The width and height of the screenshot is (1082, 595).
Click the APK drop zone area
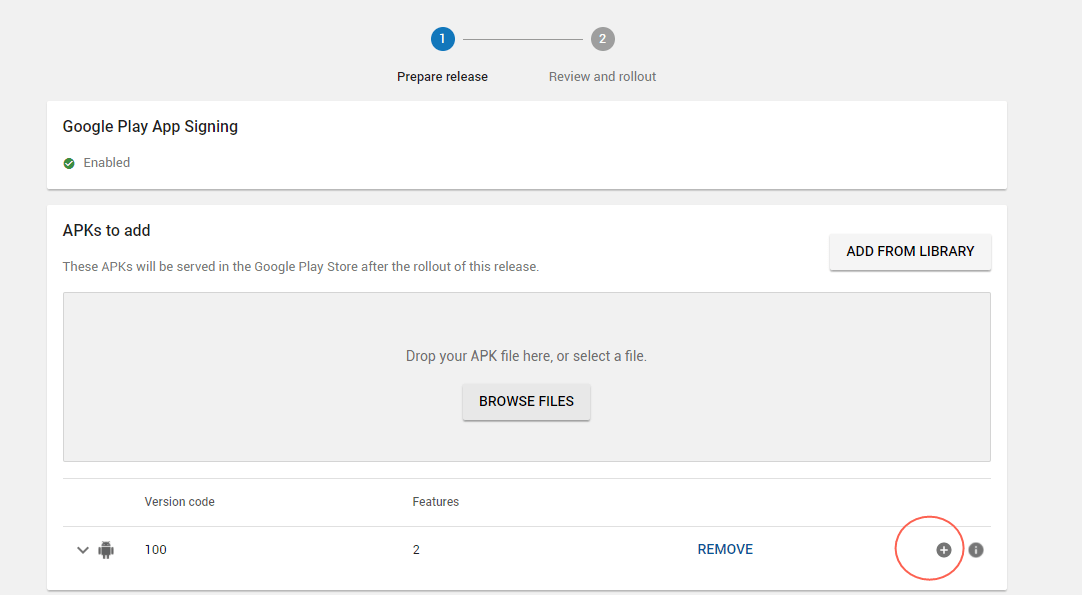pyautogui.click(x=526, y=330)
